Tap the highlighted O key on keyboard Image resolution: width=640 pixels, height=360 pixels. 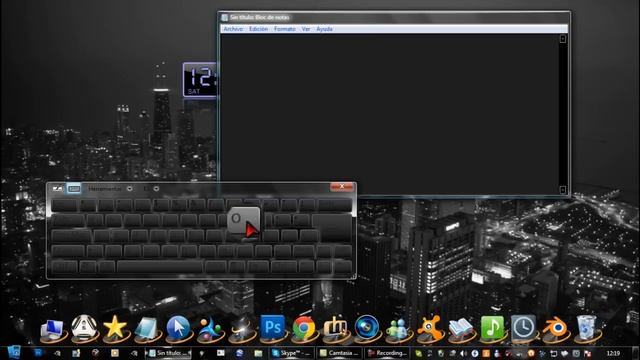click(x=243, y=220)
